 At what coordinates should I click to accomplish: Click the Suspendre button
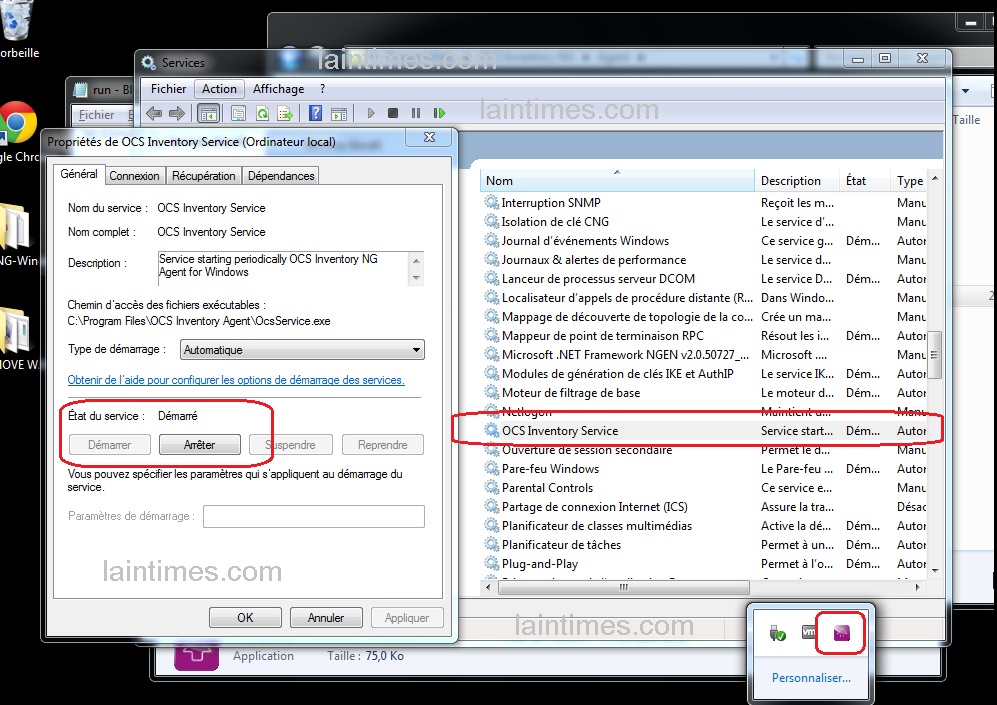tap(291, 444)
